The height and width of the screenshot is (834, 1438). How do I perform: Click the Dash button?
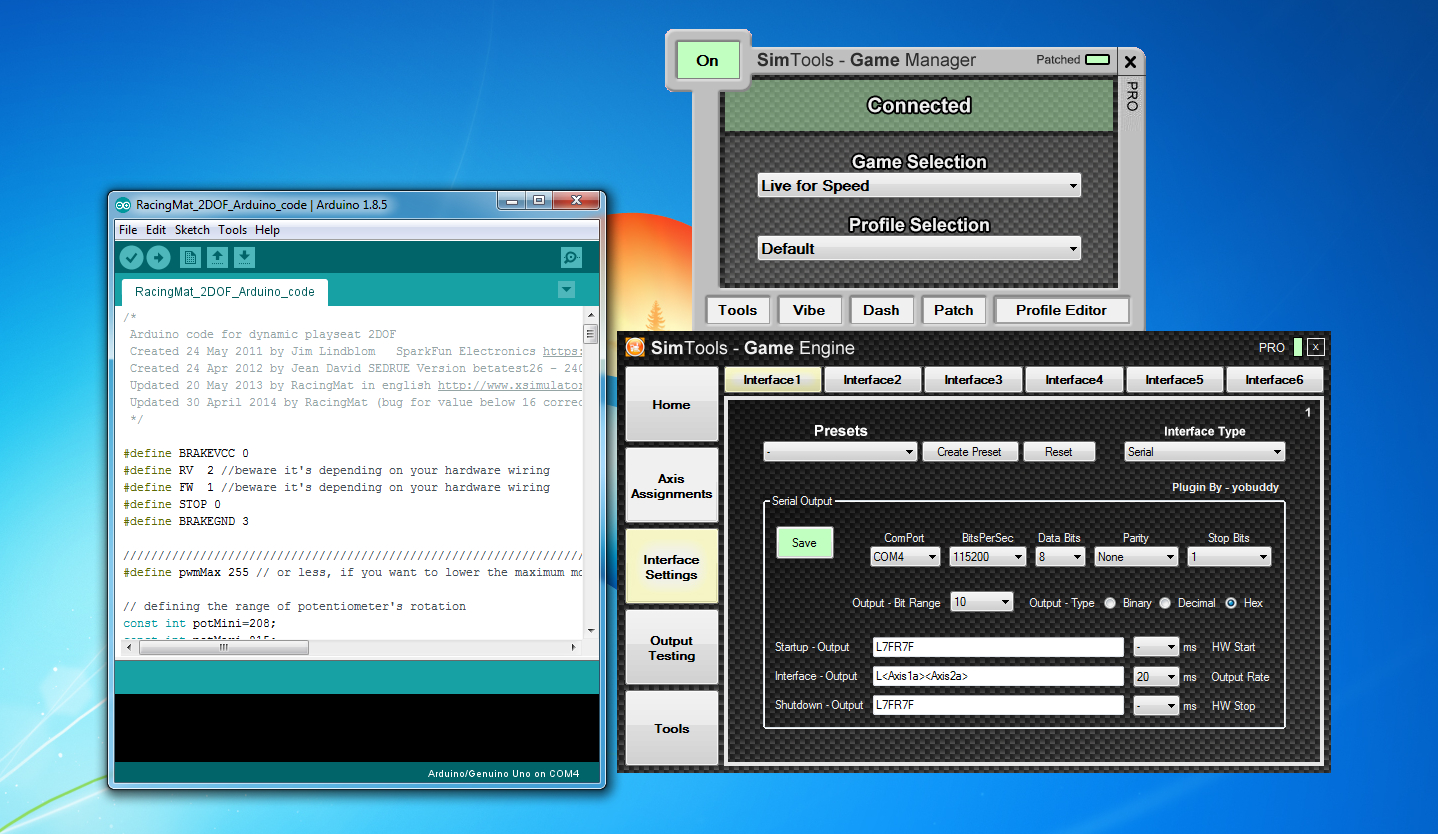point(881,310)
